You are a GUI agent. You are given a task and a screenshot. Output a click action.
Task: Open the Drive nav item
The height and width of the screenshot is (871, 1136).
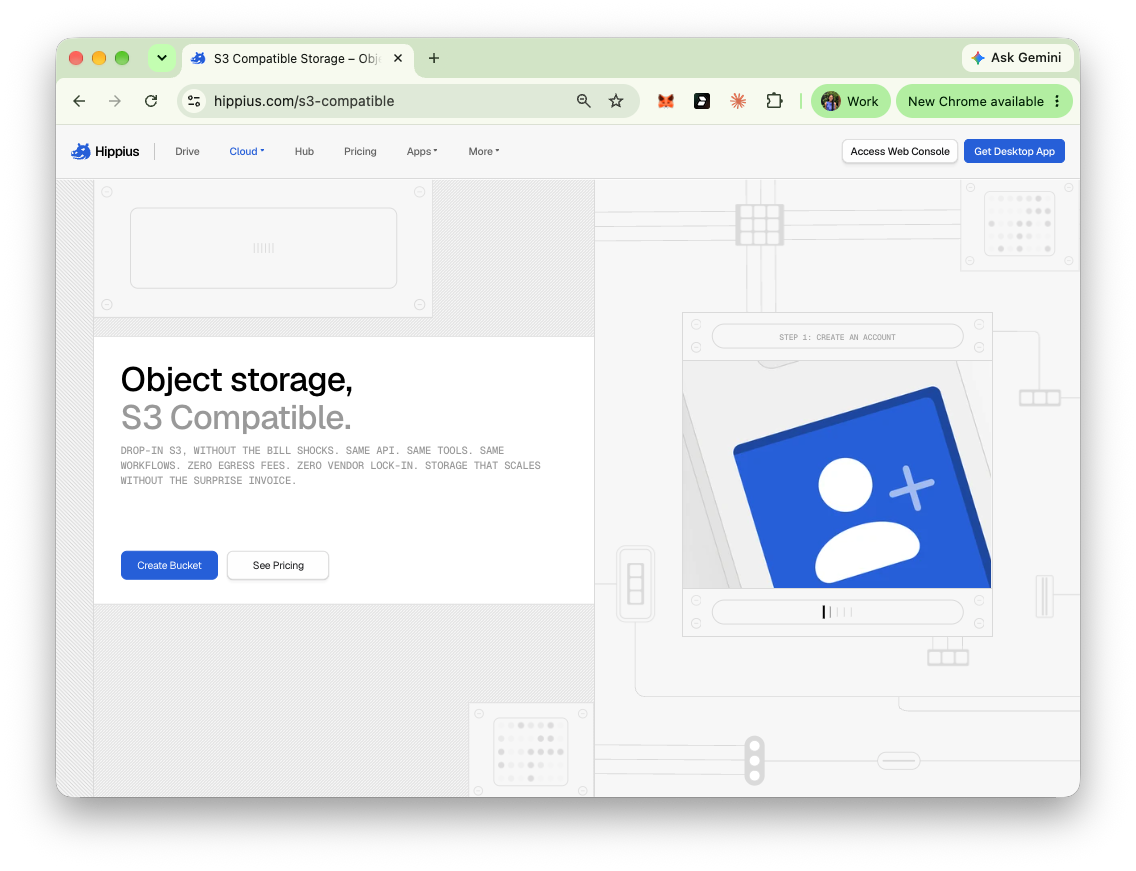click(x=187, y=151)
